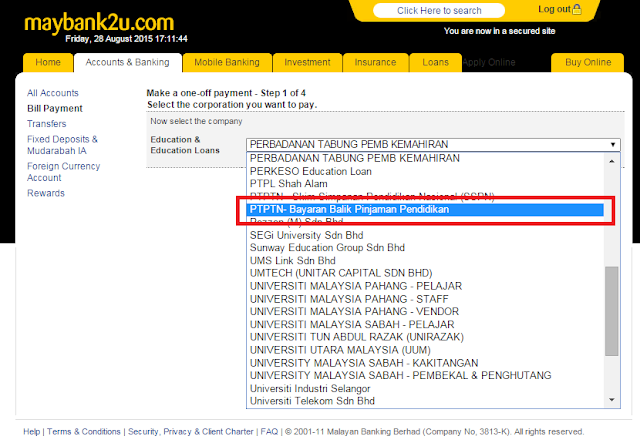Click the search box at the top
This screenshot has width=640, height=443.
(439, 11)
